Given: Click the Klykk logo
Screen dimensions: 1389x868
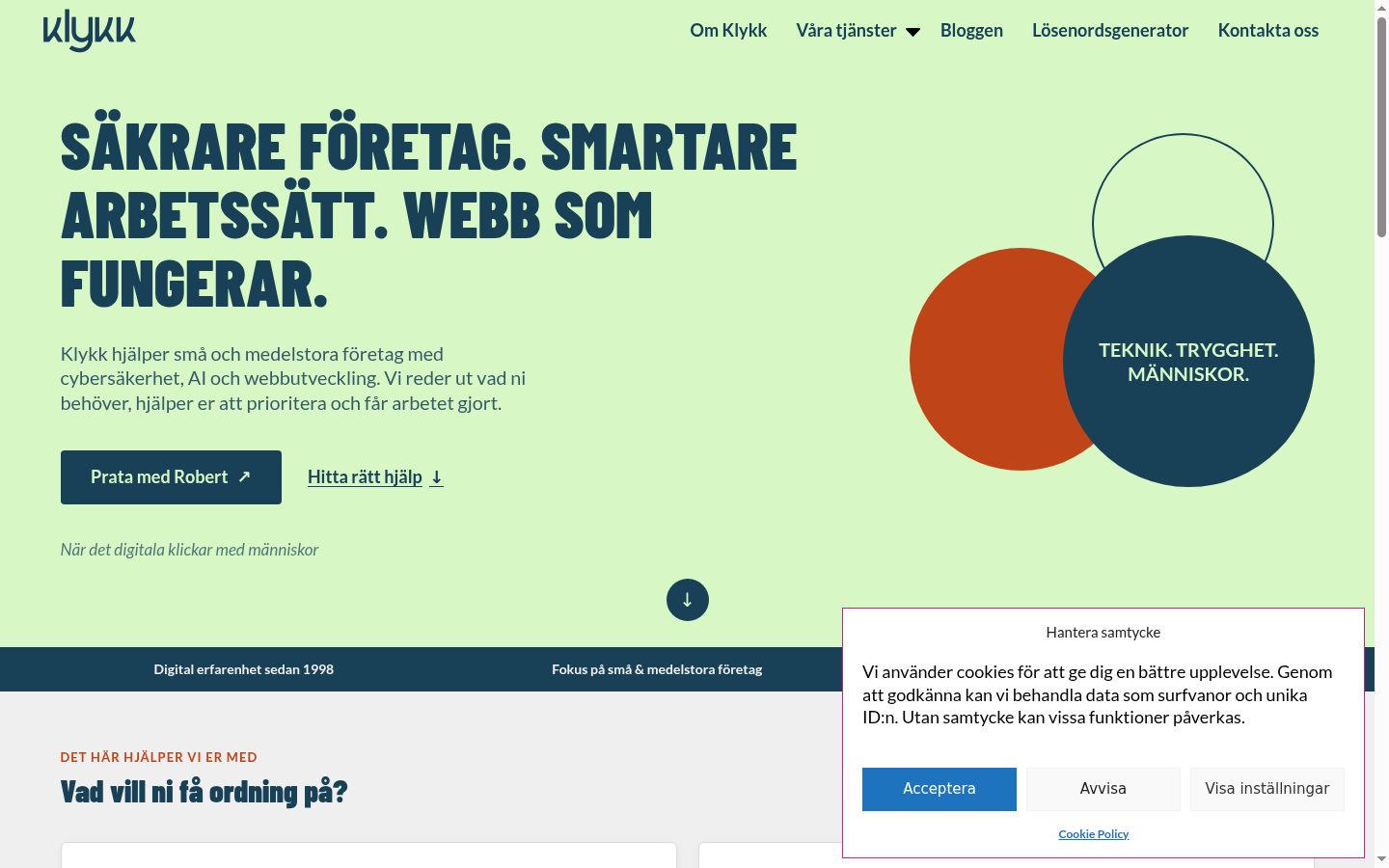Looking at the screenshot, I should click(89, 31).
